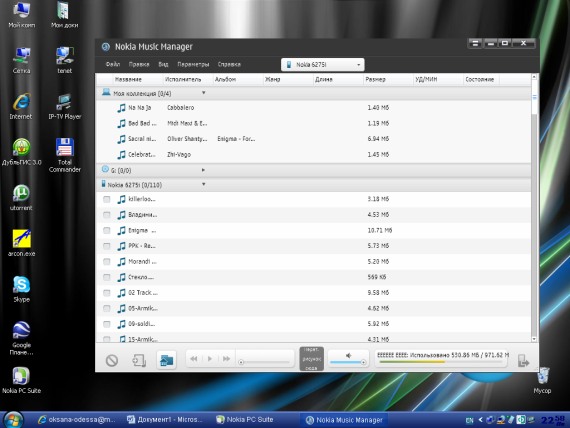Switch to Документ1 Microsoft Word taskbar button
The image size is (570, 428).
165,420
